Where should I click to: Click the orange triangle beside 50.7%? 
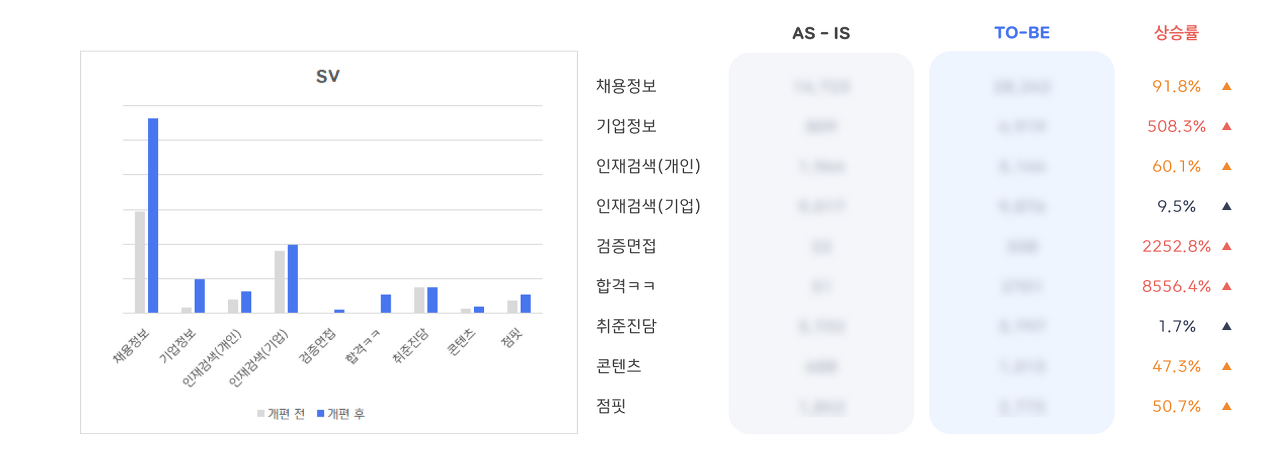tap(1226, 406)
